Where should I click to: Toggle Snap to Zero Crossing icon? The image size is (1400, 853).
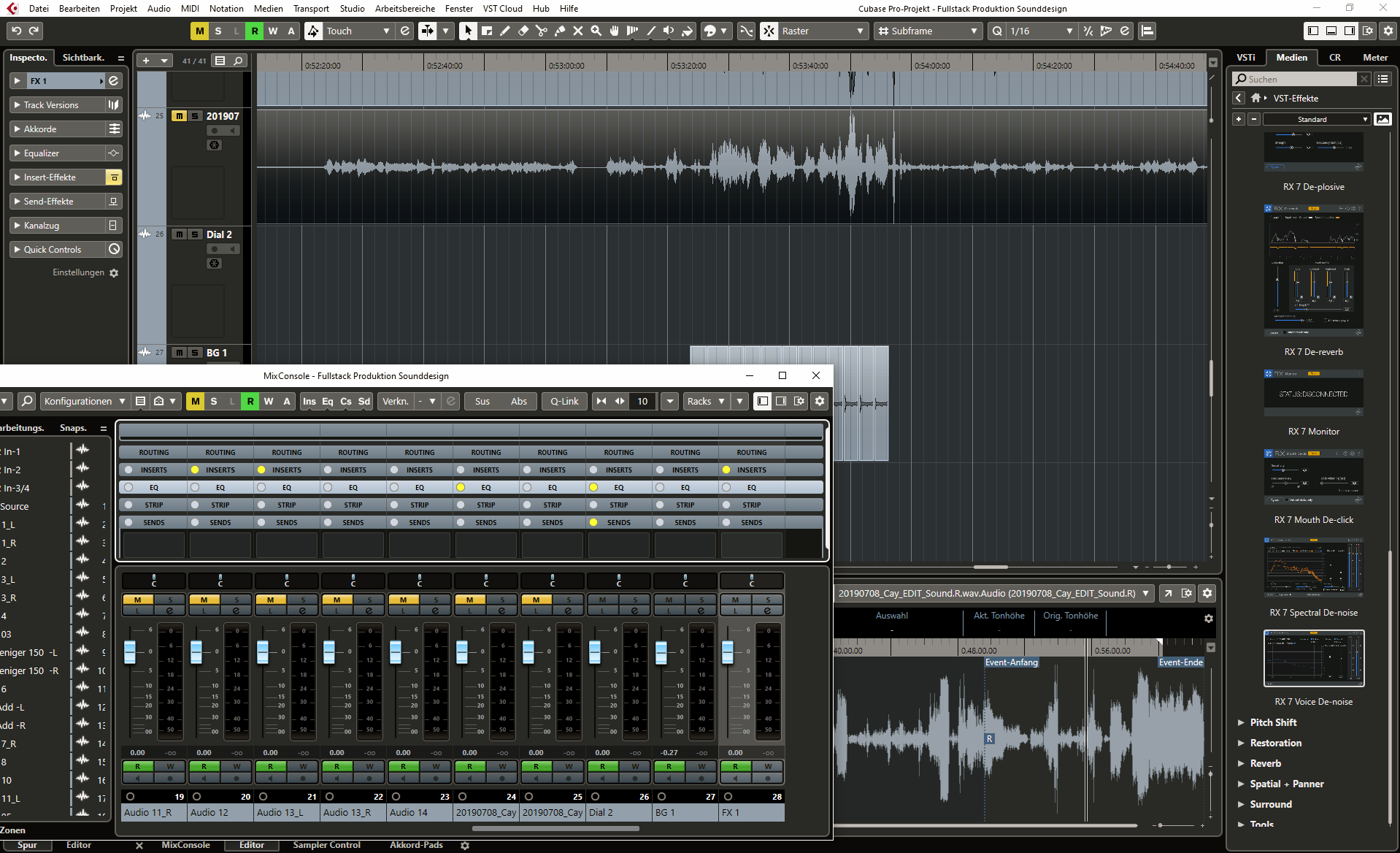[746, 31]
